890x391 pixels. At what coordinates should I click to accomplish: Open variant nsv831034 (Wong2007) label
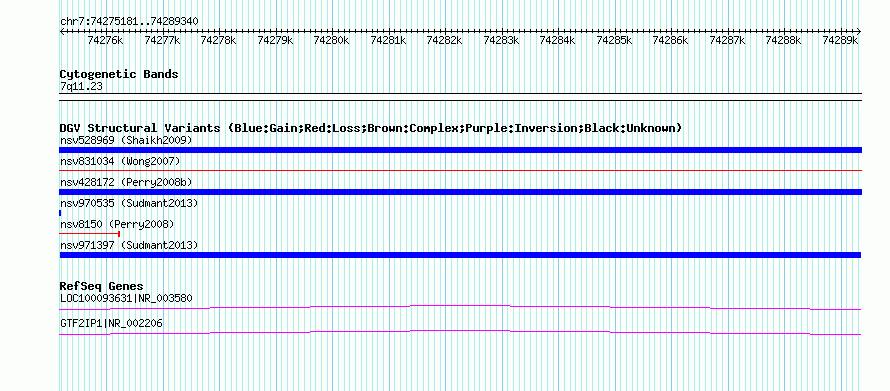click(120, 162)
